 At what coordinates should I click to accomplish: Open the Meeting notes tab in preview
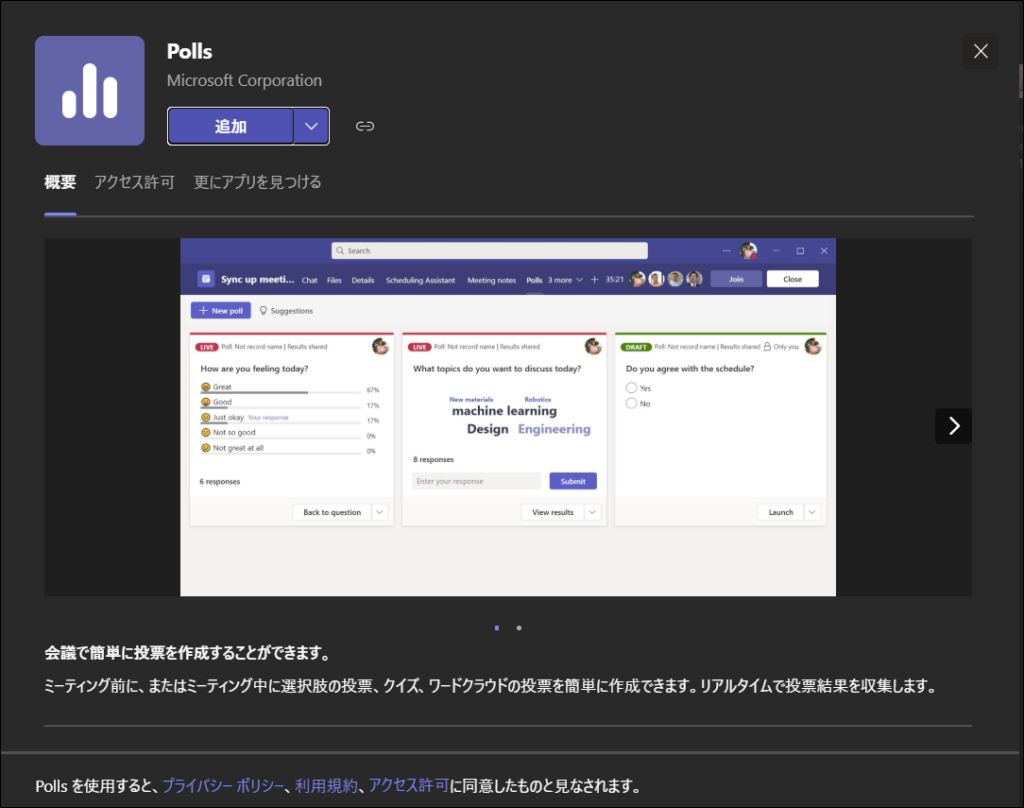[x=492, y=280]
